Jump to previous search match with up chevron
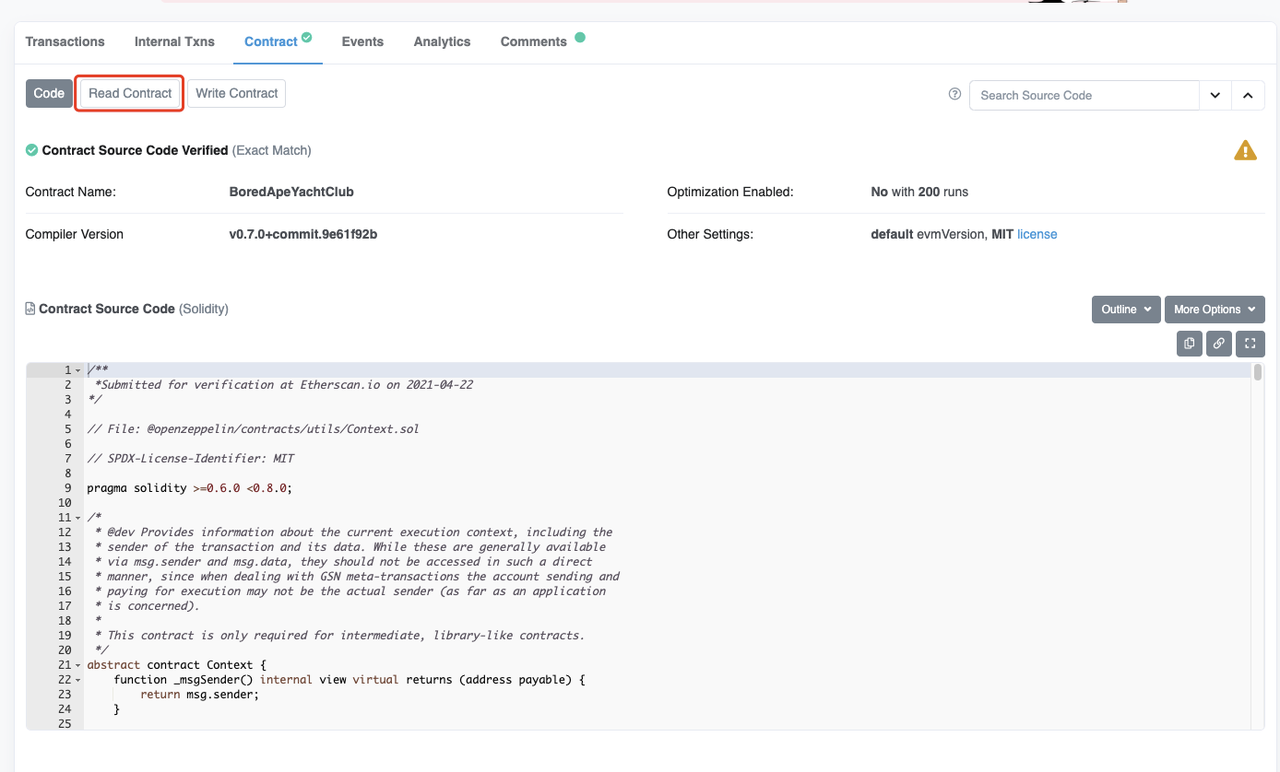 (x=1248, y=95)
